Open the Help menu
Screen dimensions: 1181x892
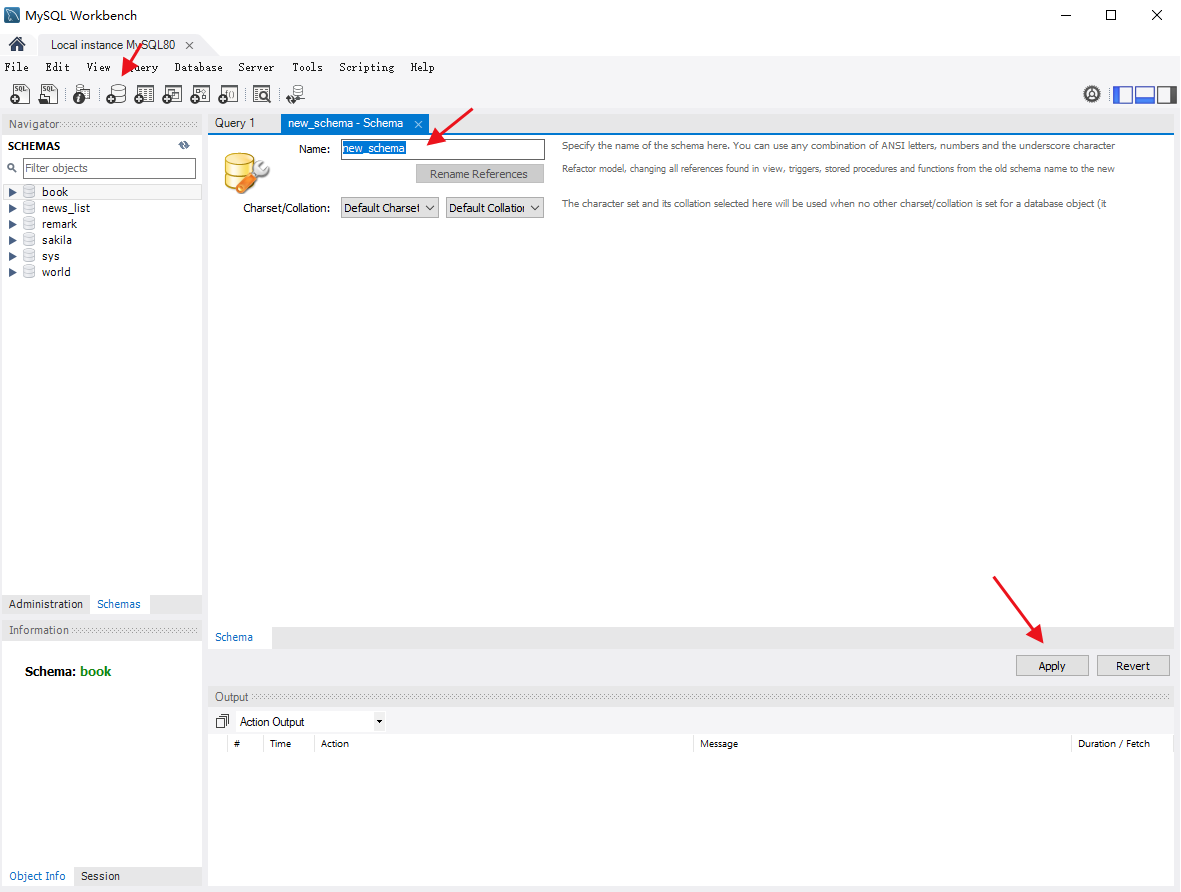(423, 67)
